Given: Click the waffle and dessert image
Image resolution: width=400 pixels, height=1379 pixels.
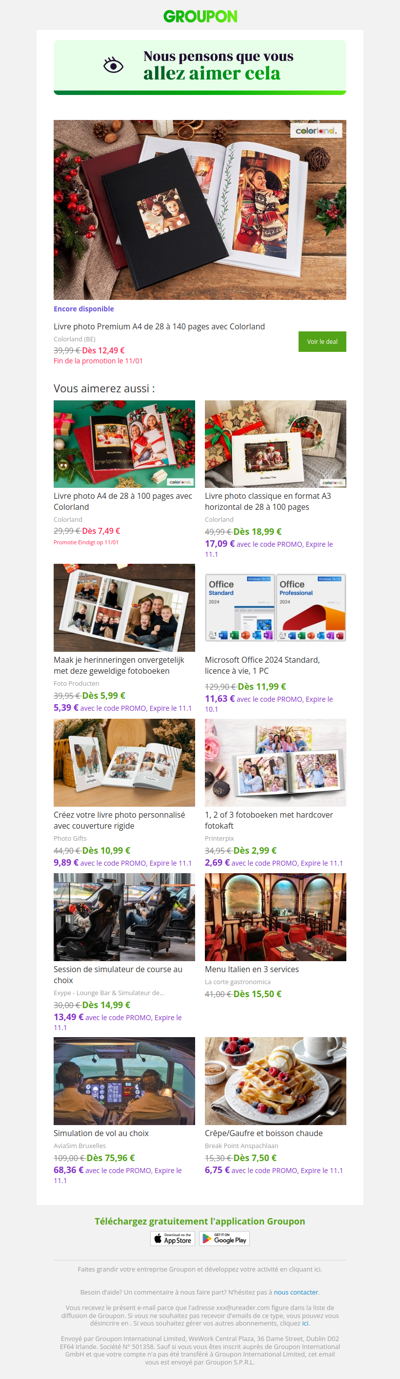Looking at the screenshot, I should click(276, 1080).
